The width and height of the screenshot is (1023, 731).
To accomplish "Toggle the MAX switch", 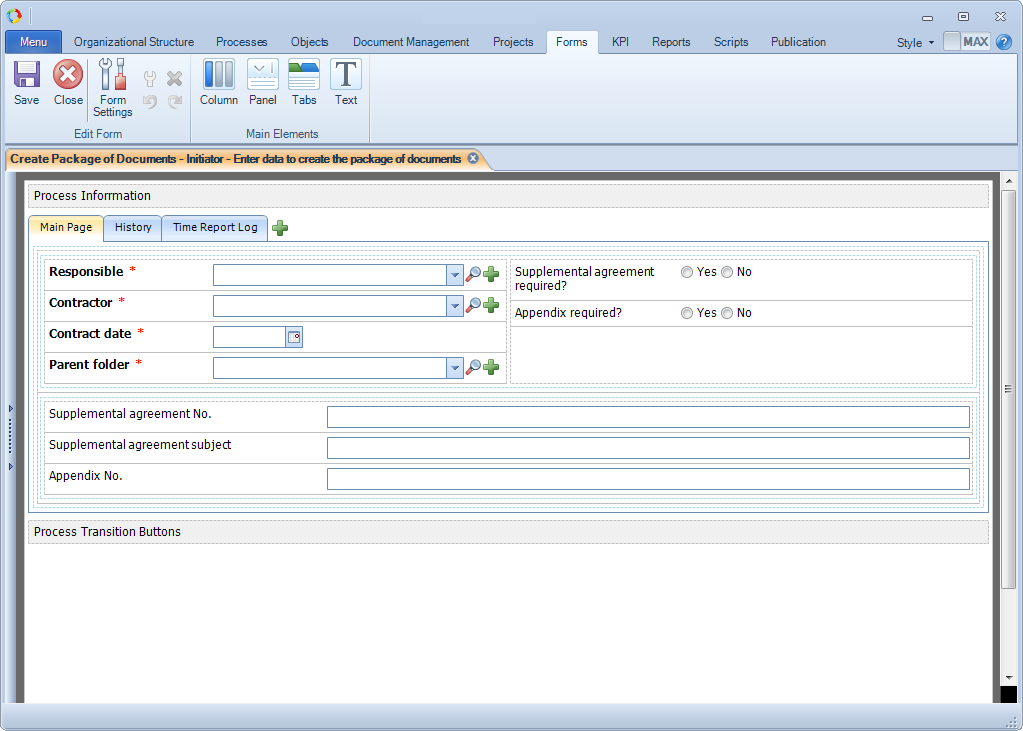I will click(x=967, y=42).
